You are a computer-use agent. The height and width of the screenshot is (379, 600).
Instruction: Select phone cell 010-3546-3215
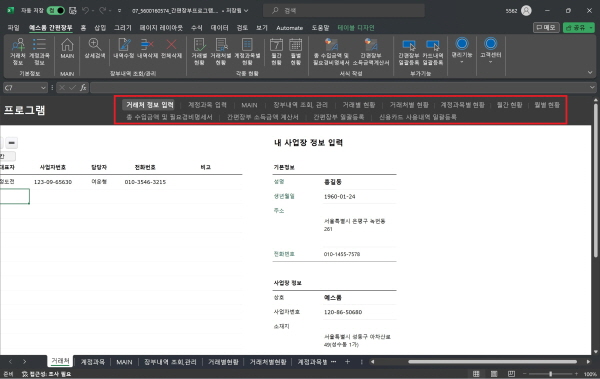[145, 182]
